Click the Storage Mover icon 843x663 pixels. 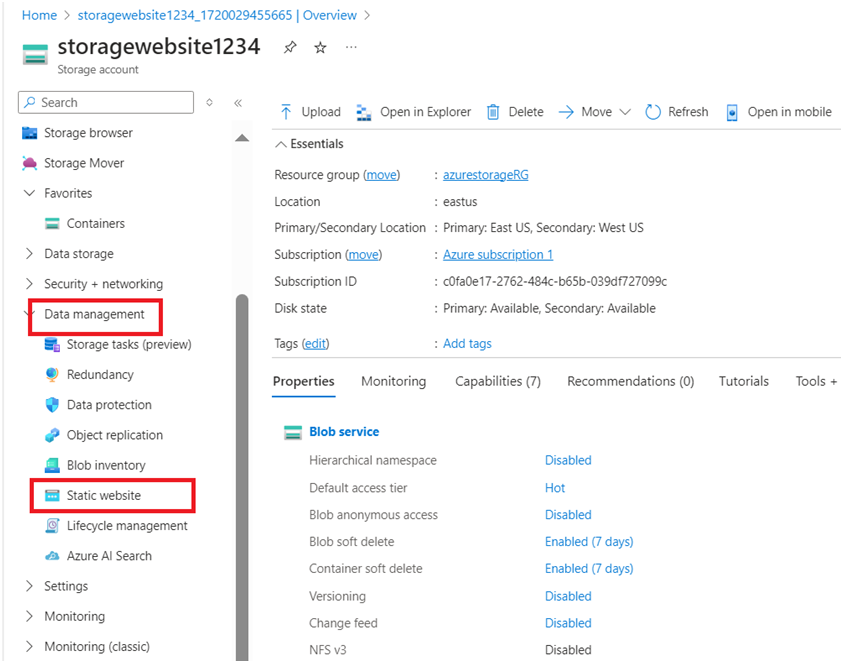tap(30, 163)
